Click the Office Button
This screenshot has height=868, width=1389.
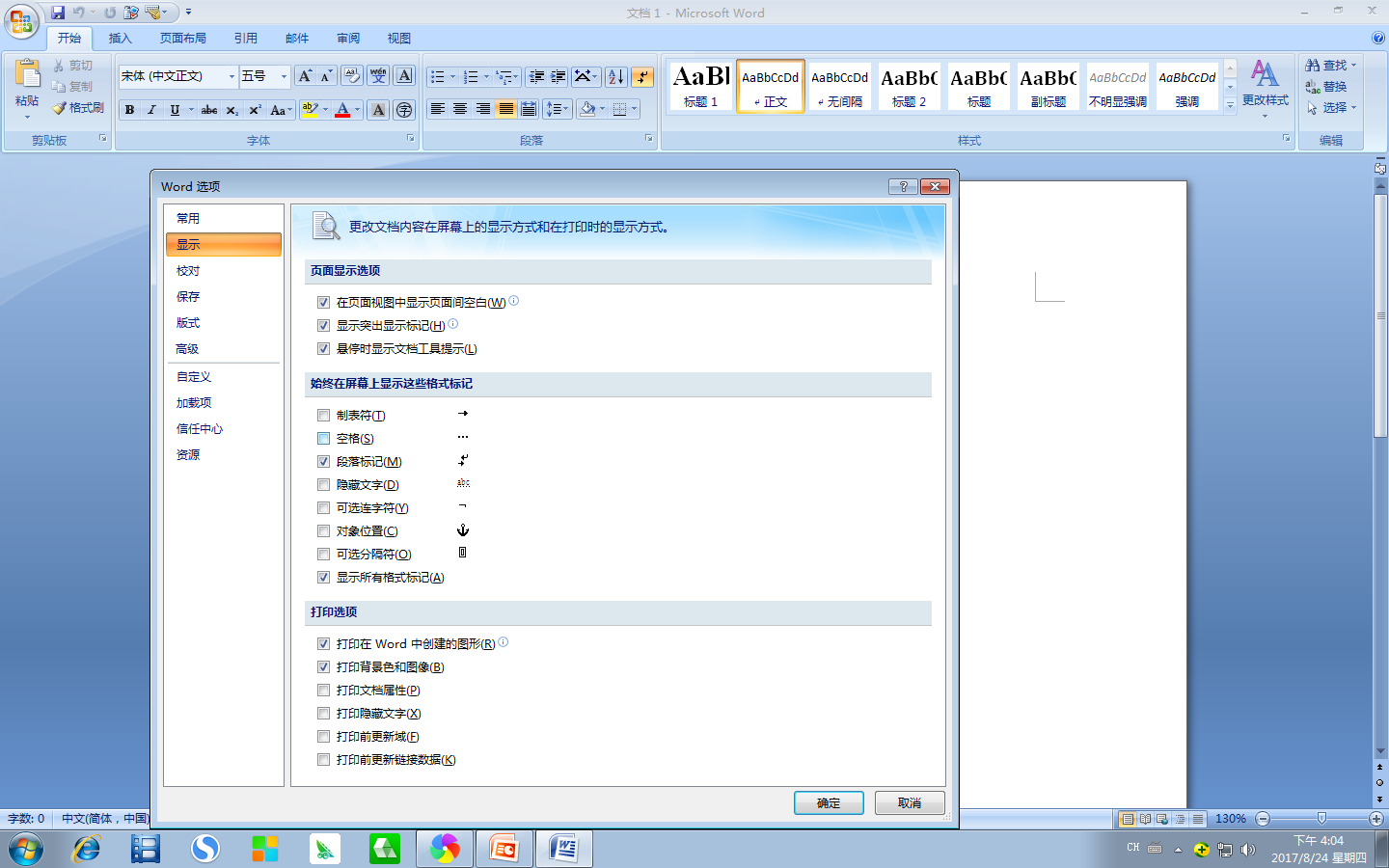point(21,21)
